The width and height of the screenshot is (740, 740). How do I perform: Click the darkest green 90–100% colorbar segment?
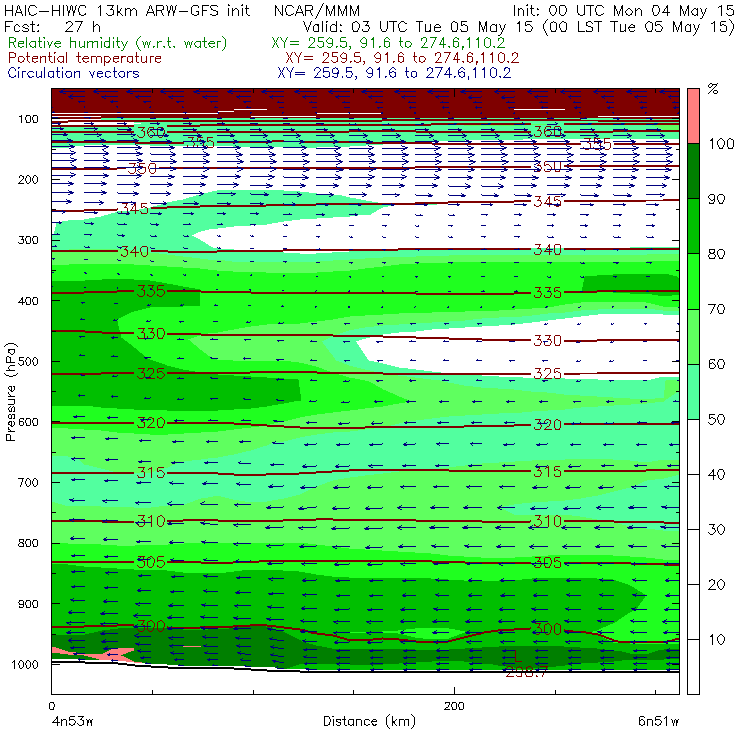(693, 171)
